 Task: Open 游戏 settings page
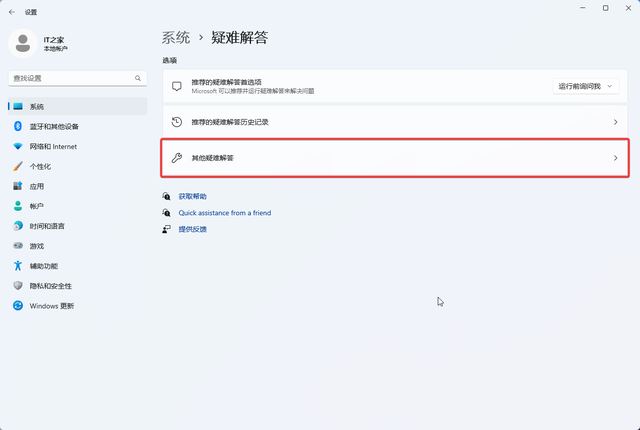click(78, 246)
